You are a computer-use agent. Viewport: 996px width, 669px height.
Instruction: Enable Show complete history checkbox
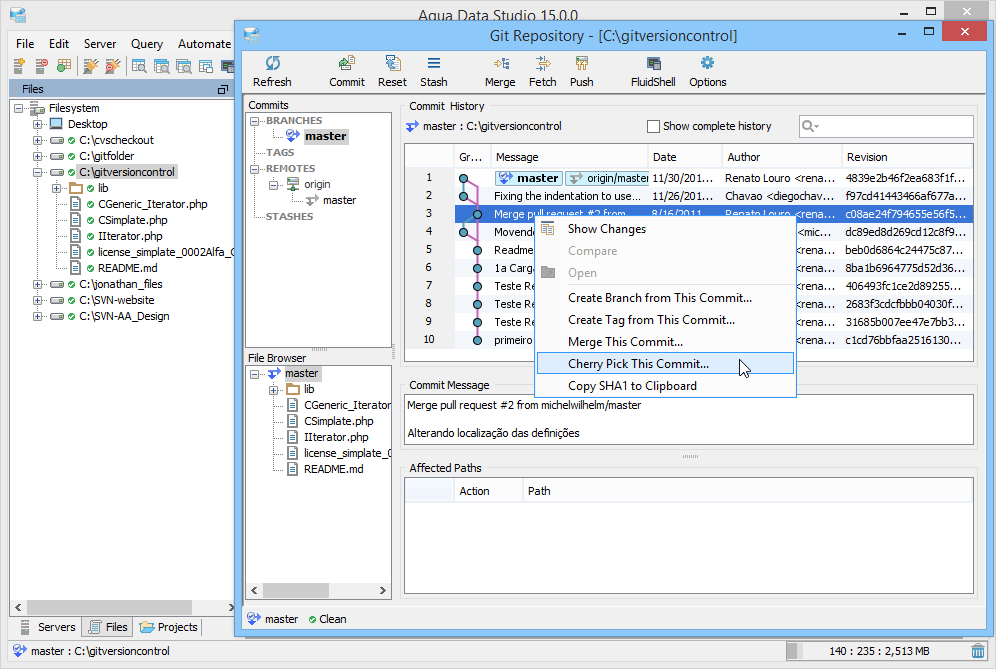653,126
